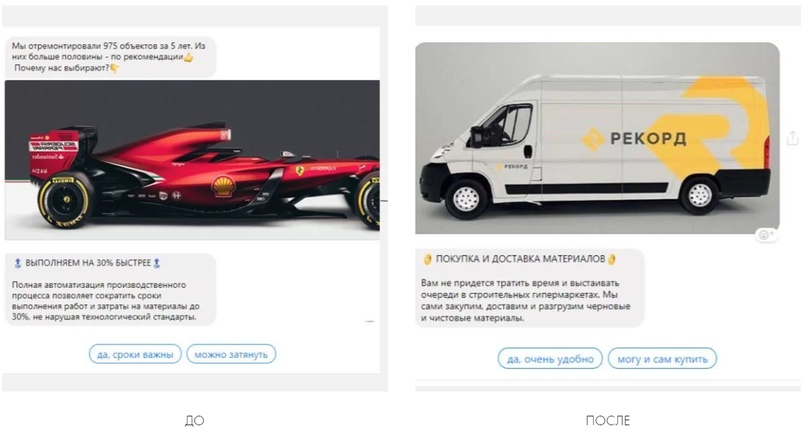807x434 pixels.
Task: Select the "могу и сам купить" reply button
Action: [662, 359]
